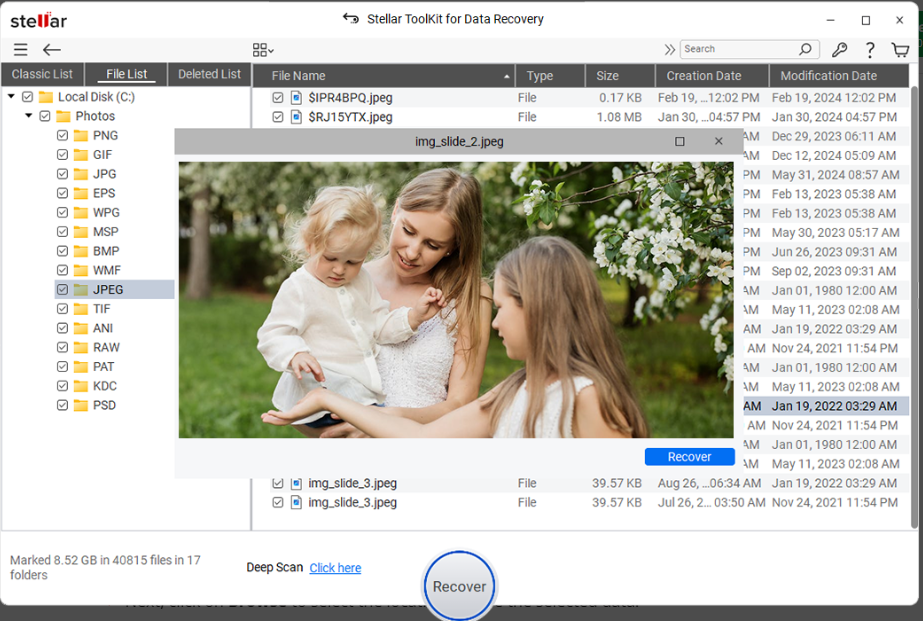Type a query in the Search field
This screenshot has height=621, width=923.
pyautogui.click(x=740, y=48)
